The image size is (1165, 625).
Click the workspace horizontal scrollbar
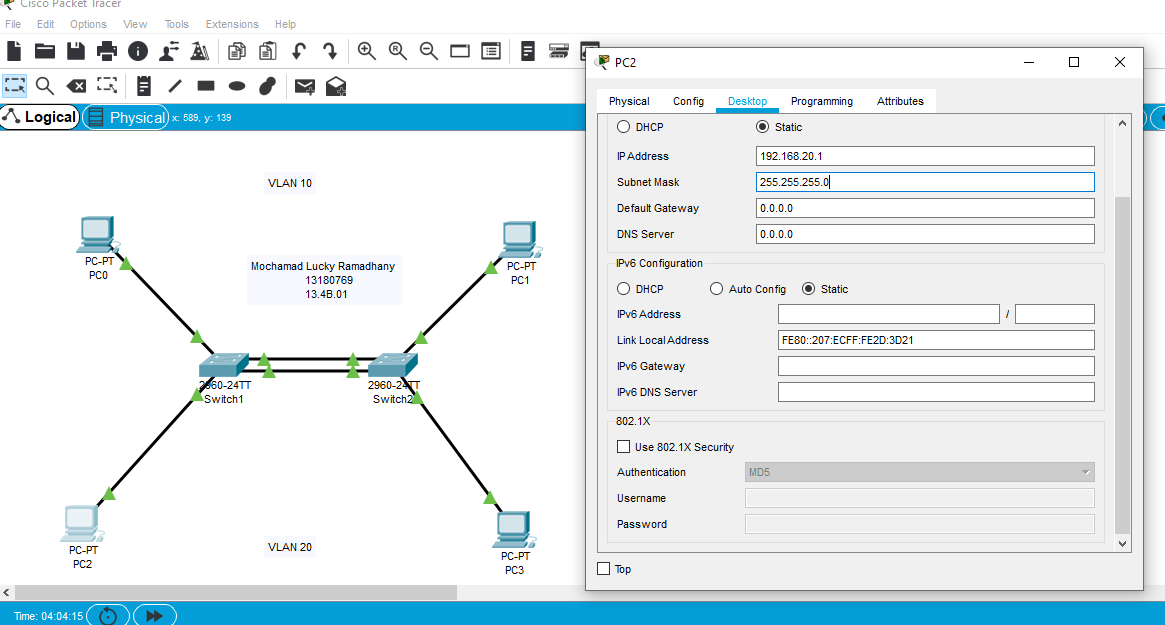point(236,592)
